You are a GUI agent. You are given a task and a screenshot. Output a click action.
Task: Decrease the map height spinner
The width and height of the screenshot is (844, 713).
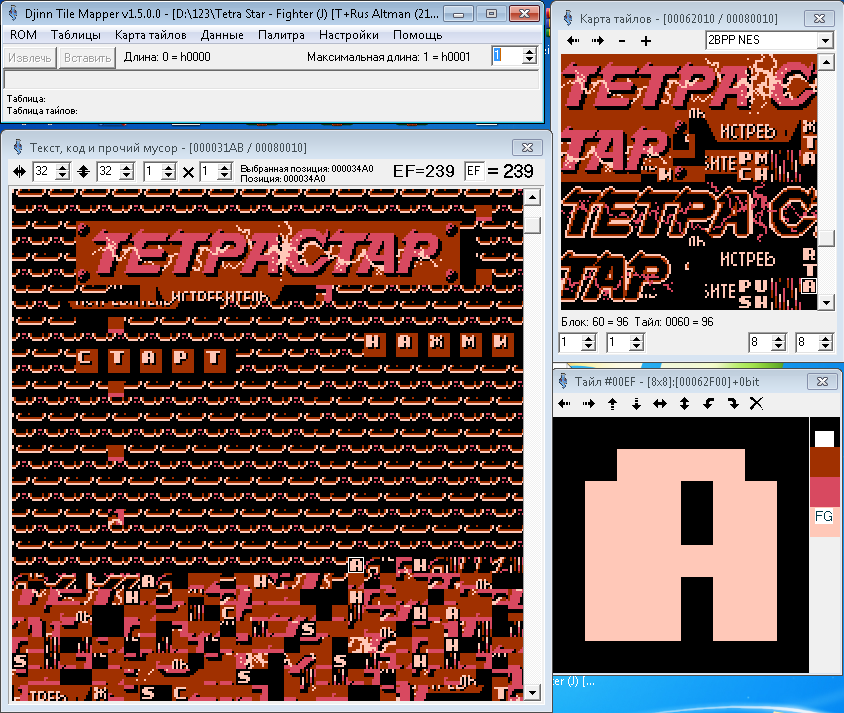coord(126,176)
